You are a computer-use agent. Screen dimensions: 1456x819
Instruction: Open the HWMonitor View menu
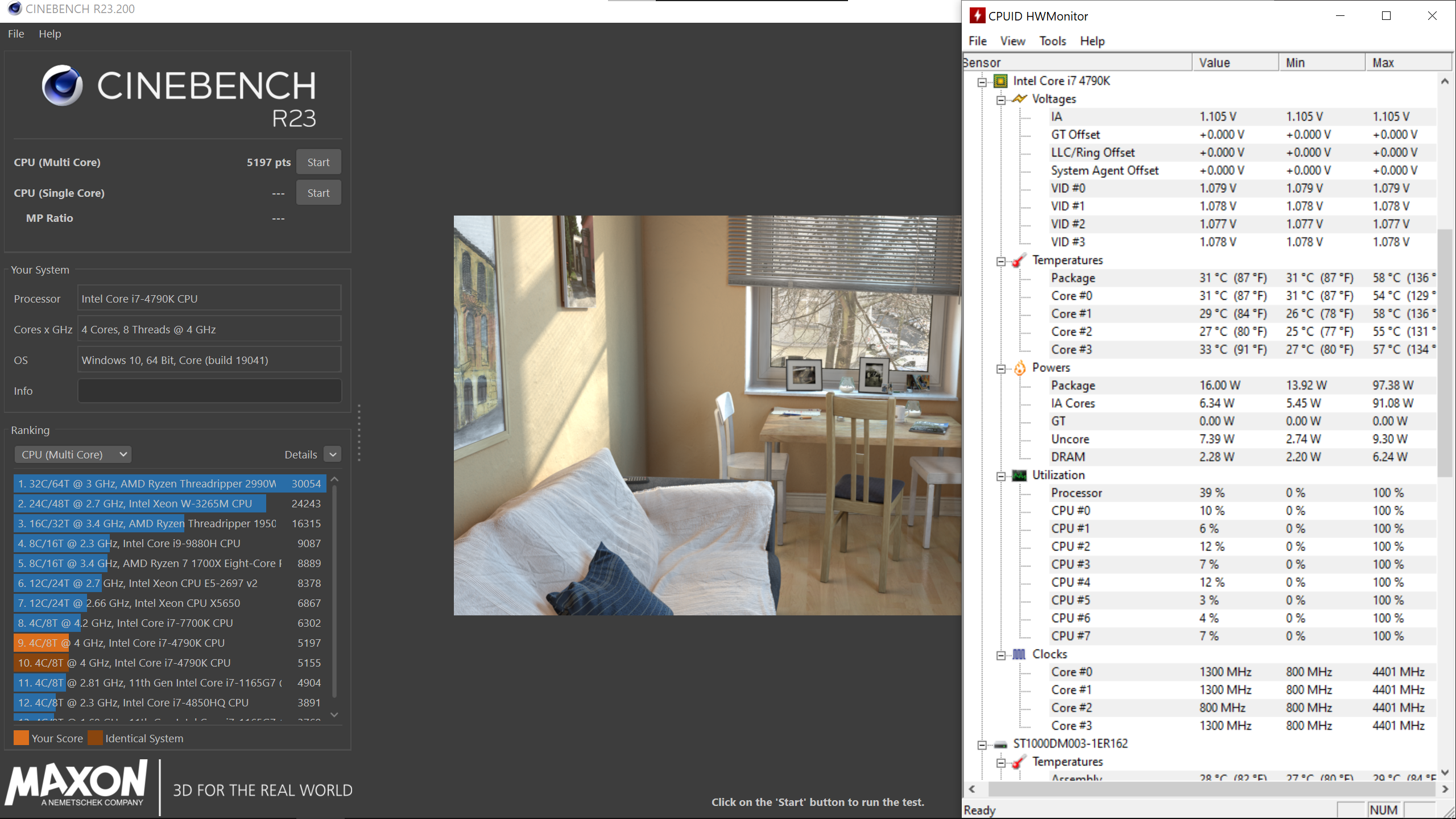1013,41
